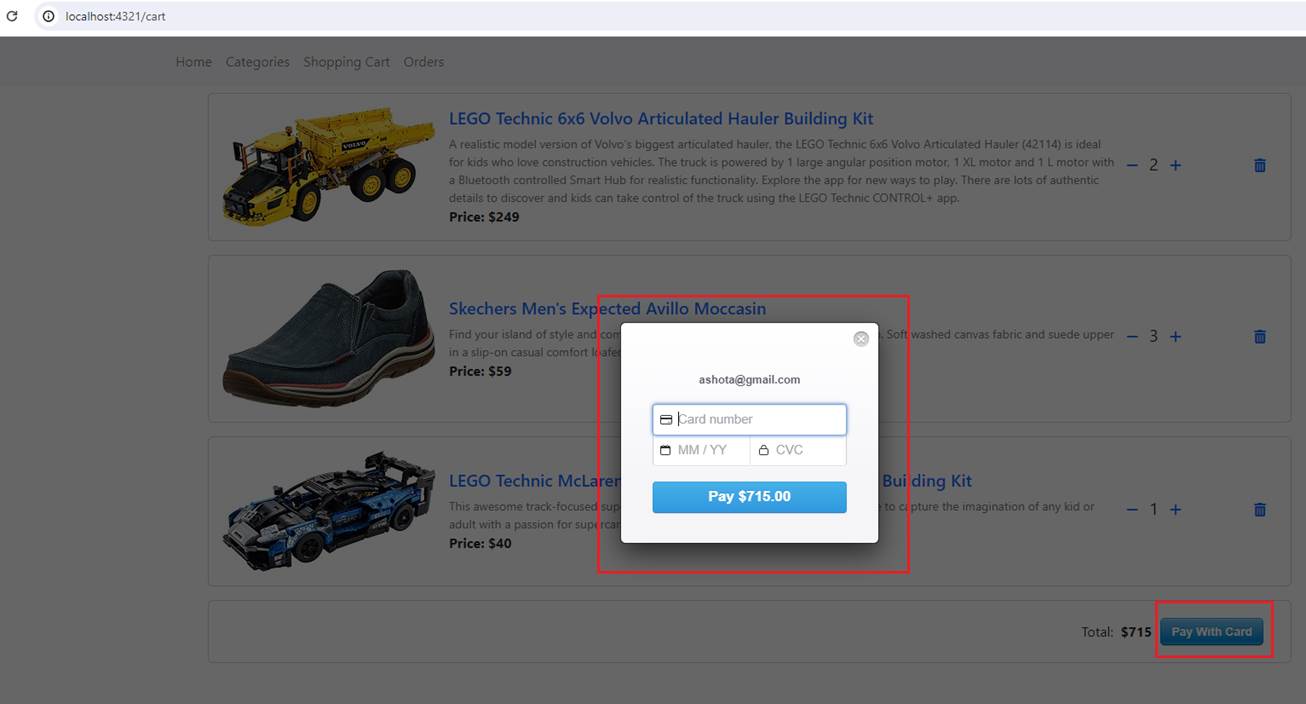Click the Pay With Card button

pyautogui.click(x=1212, y=632)
